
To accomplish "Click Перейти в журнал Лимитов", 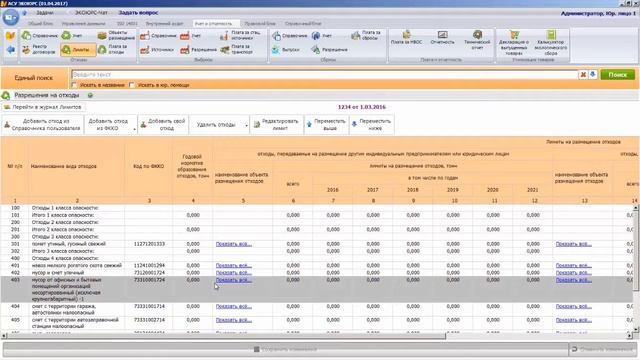I will pos(43,107).
